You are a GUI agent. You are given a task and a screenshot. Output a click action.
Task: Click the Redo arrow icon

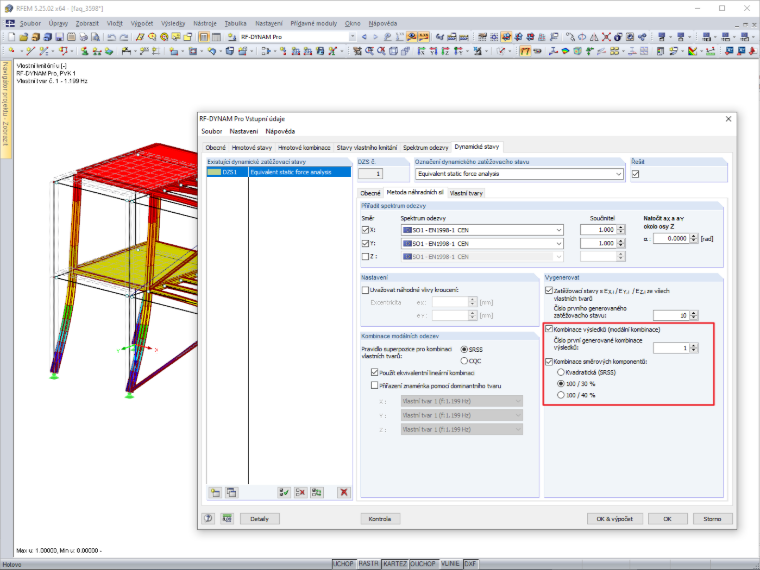point(124,37)
